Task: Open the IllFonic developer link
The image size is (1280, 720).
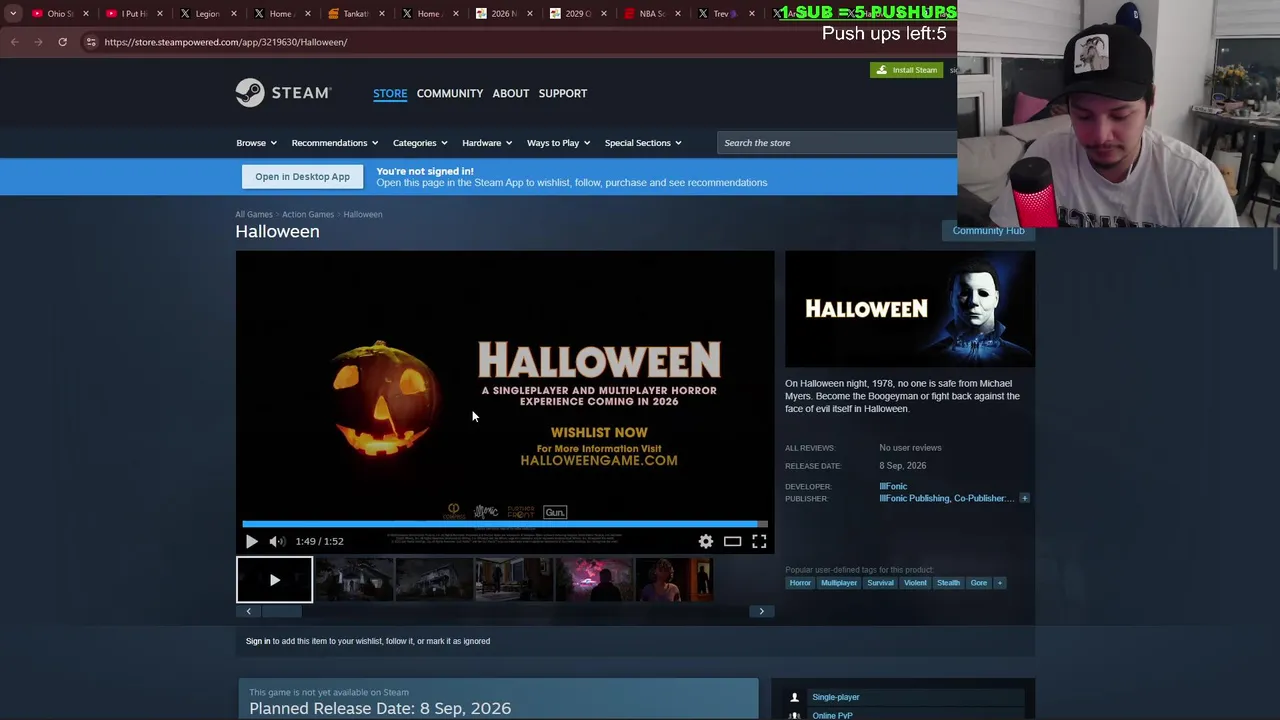Action: coord(893,486)
